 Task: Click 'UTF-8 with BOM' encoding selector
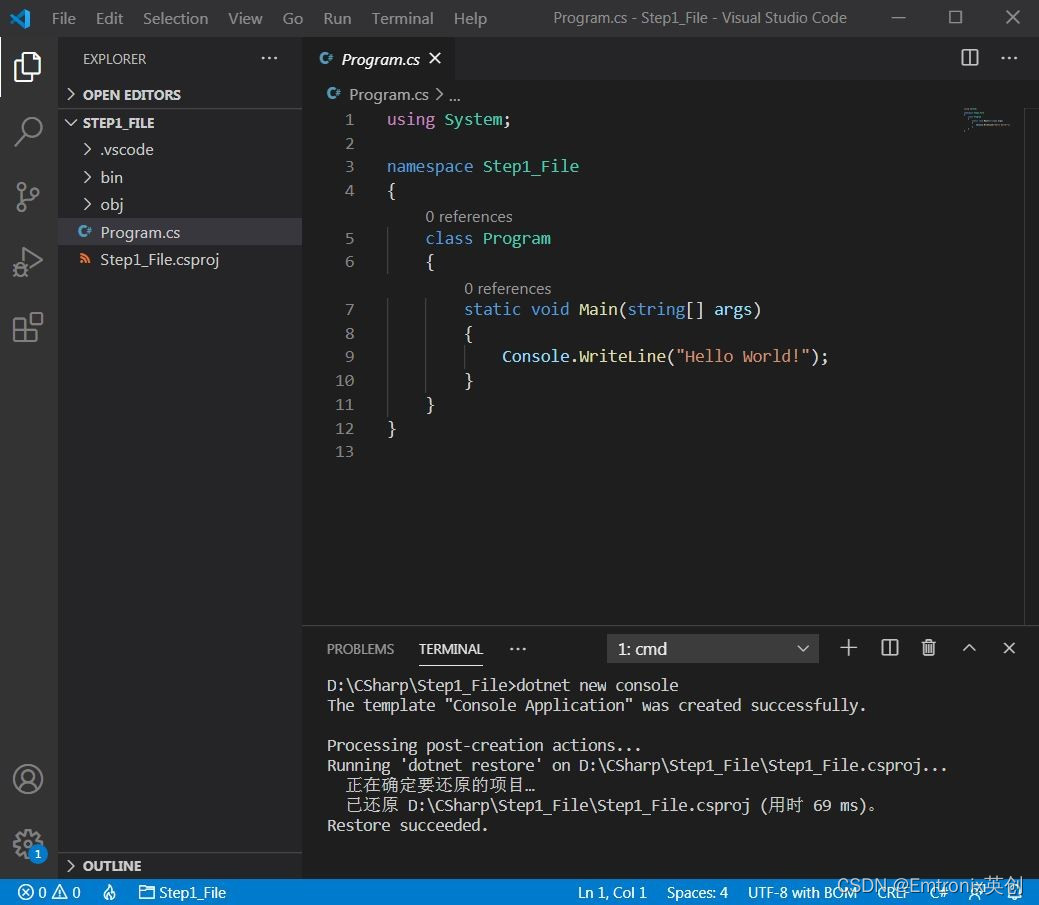[801, 892]
